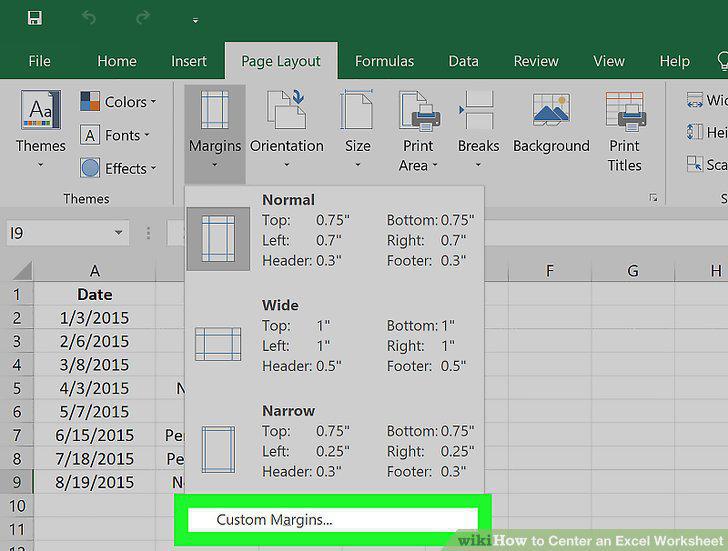Go to the Formulas tab
Viewport: 728px width, 551px height.
384,61
